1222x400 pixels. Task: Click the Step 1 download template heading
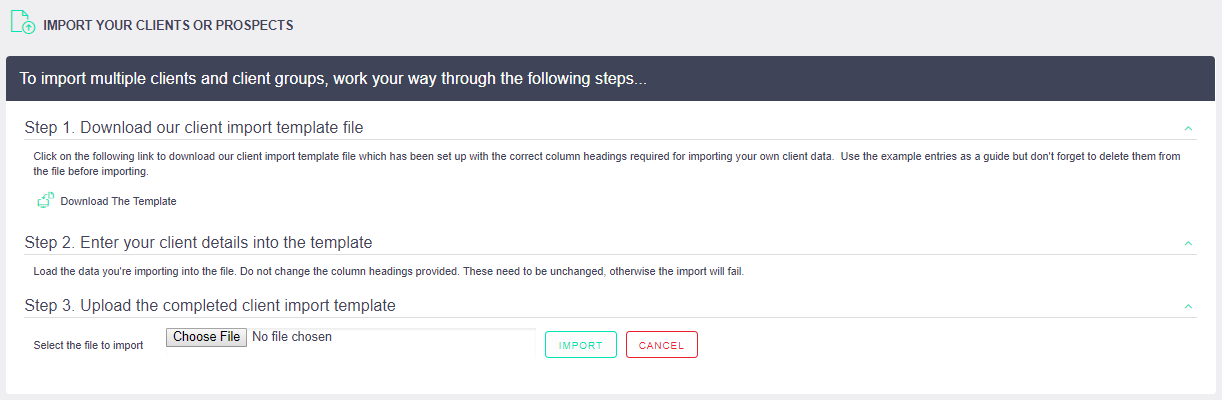pos(194,128)
